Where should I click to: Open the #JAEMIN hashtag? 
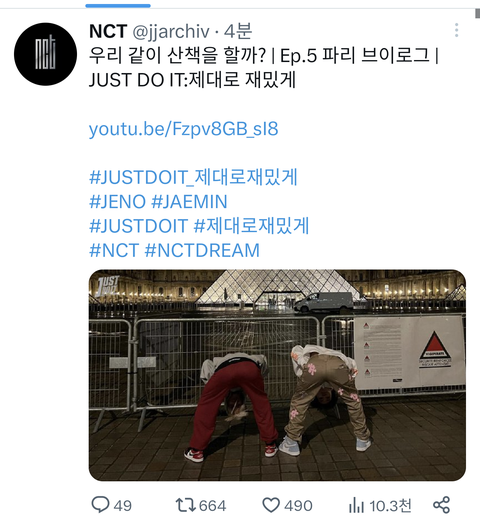point(189,202)
